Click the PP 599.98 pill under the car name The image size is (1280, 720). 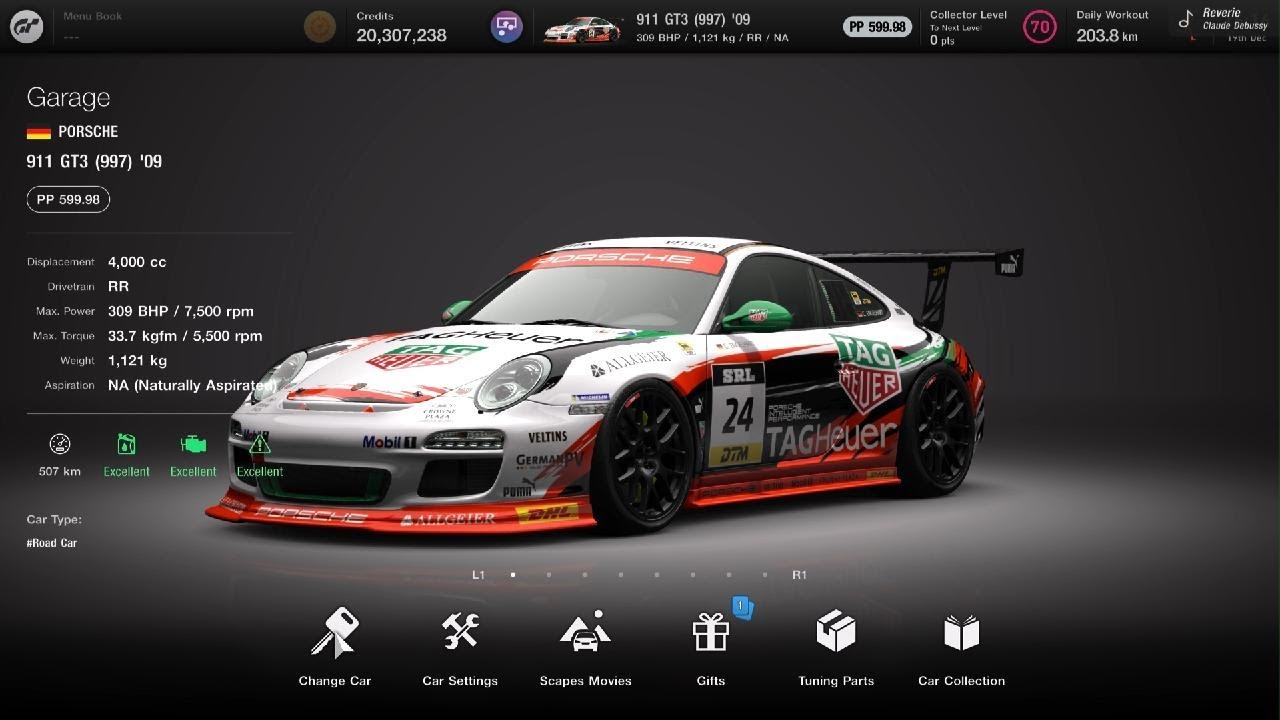click(68, 200)
